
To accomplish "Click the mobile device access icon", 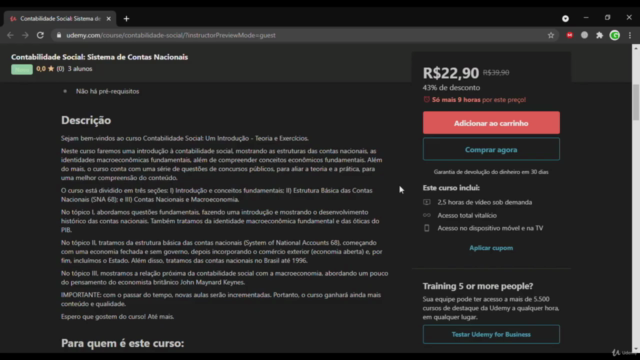I will pos(427,228).
